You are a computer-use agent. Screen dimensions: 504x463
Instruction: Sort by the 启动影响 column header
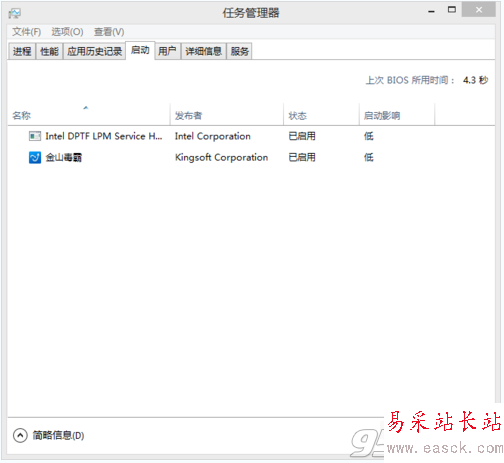(397, 115)
